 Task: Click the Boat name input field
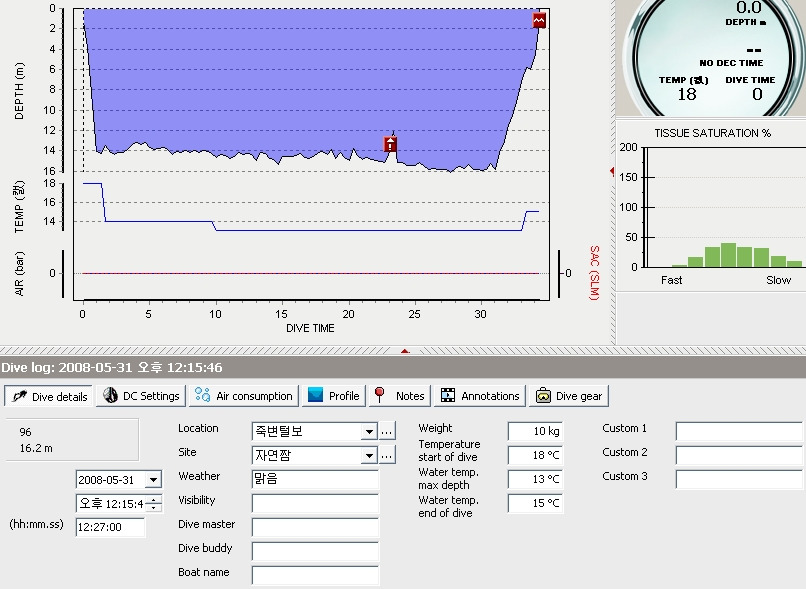point(315,575)
